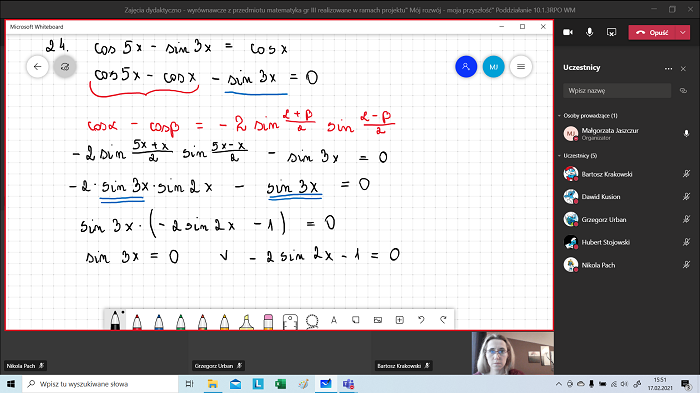This screenshot has width=700, height=393.
Task: Open the whiteboard settings hamburger menu
Action: click(x=521, y=67)
